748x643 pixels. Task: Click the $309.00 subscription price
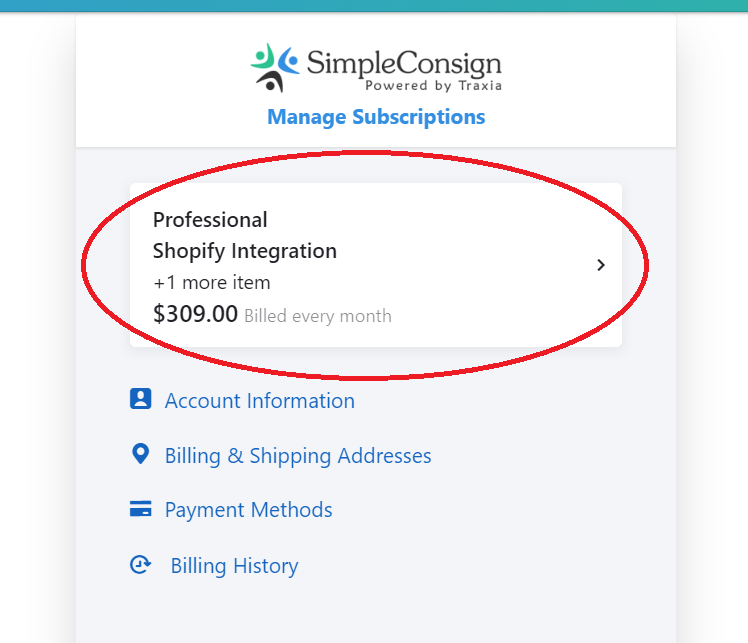pos(195,314)
